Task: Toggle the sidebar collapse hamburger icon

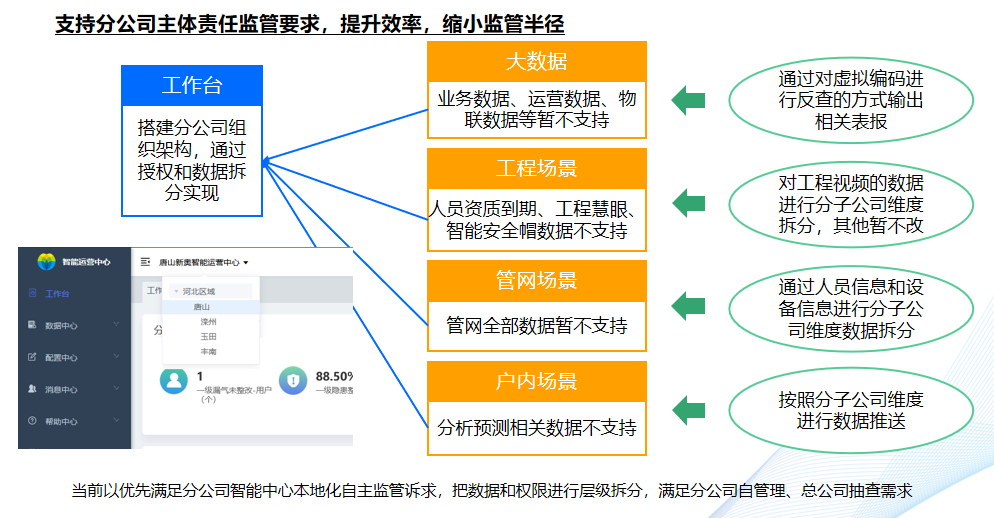Action: [146, 262]
